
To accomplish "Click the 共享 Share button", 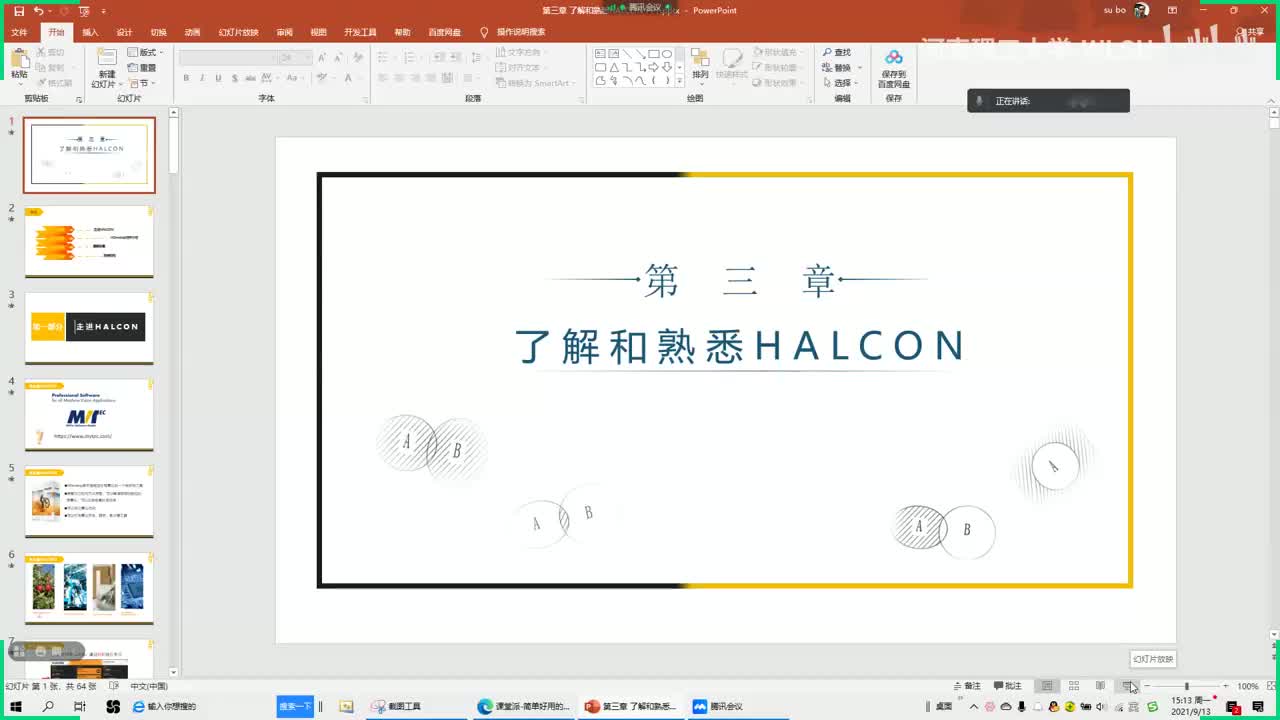I will click(x=1250, y=32).
